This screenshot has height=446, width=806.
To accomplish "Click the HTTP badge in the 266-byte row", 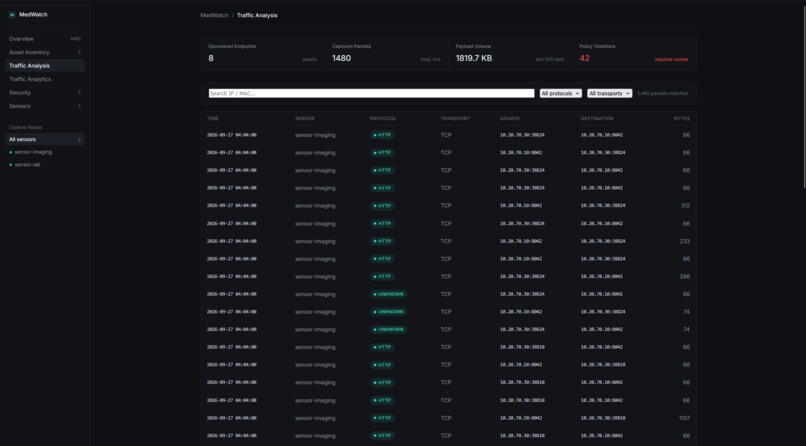I will pos(382,276).
